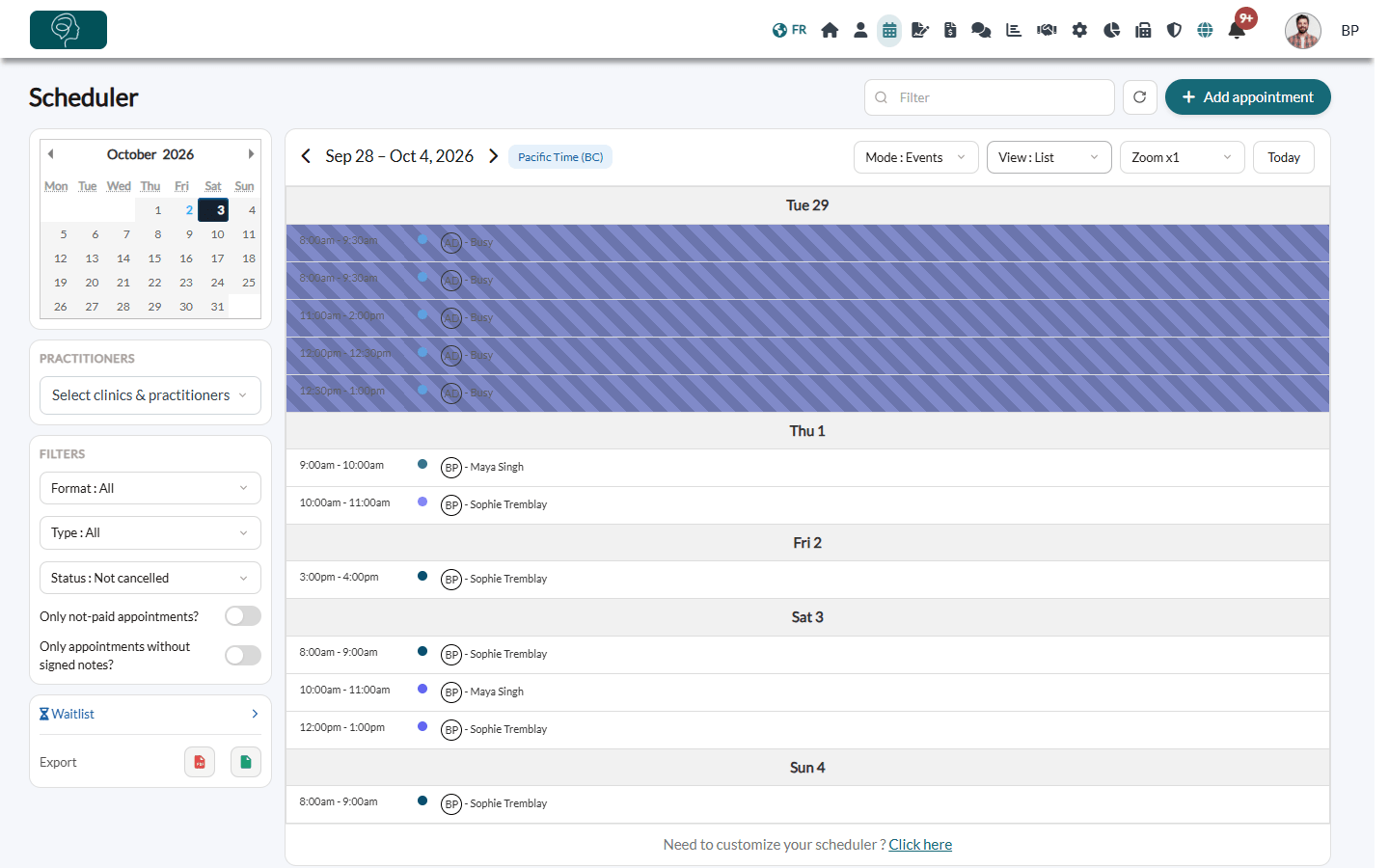
Task: Switch language to FR
Action: click(x=790, y=30)
